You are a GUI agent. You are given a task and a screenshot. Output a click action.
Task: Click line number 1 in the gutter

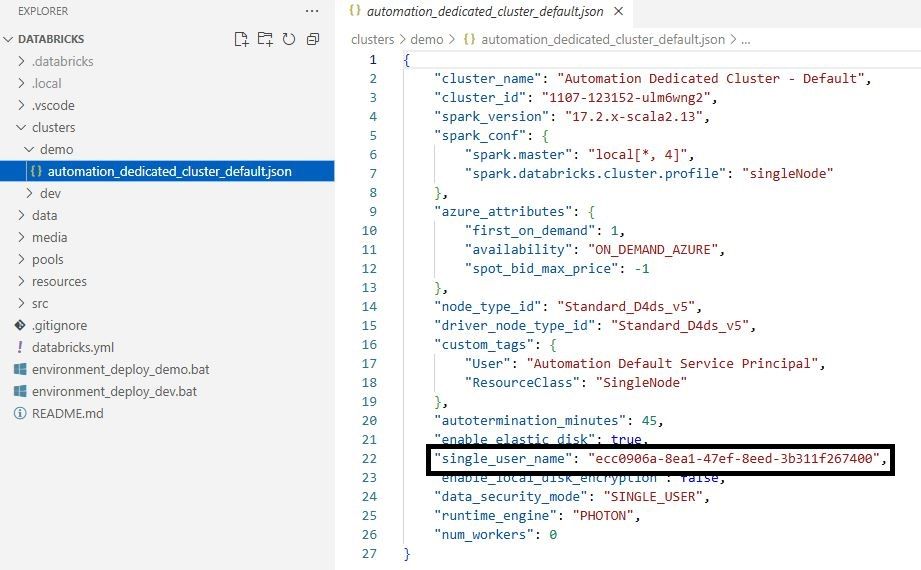tap(373, 59)
